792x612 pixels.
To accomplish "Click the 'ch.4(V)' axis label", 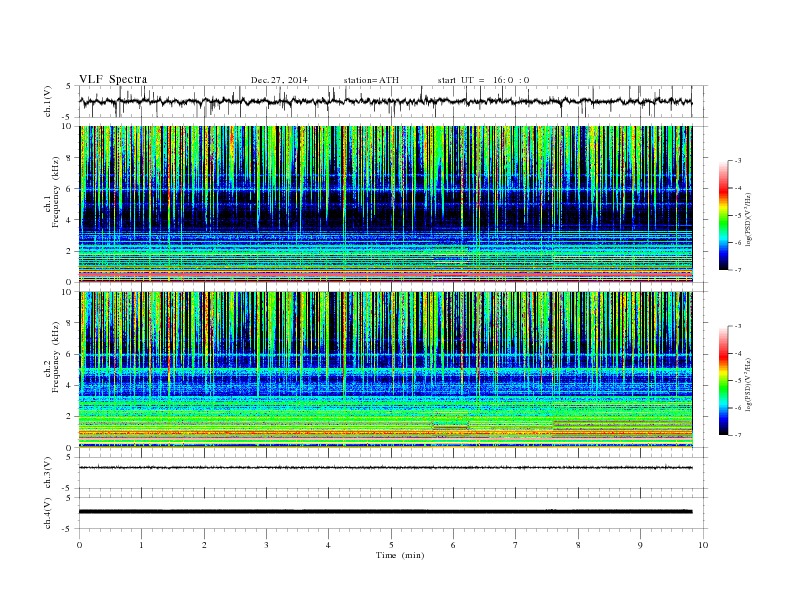I will (x=48, y=513).
